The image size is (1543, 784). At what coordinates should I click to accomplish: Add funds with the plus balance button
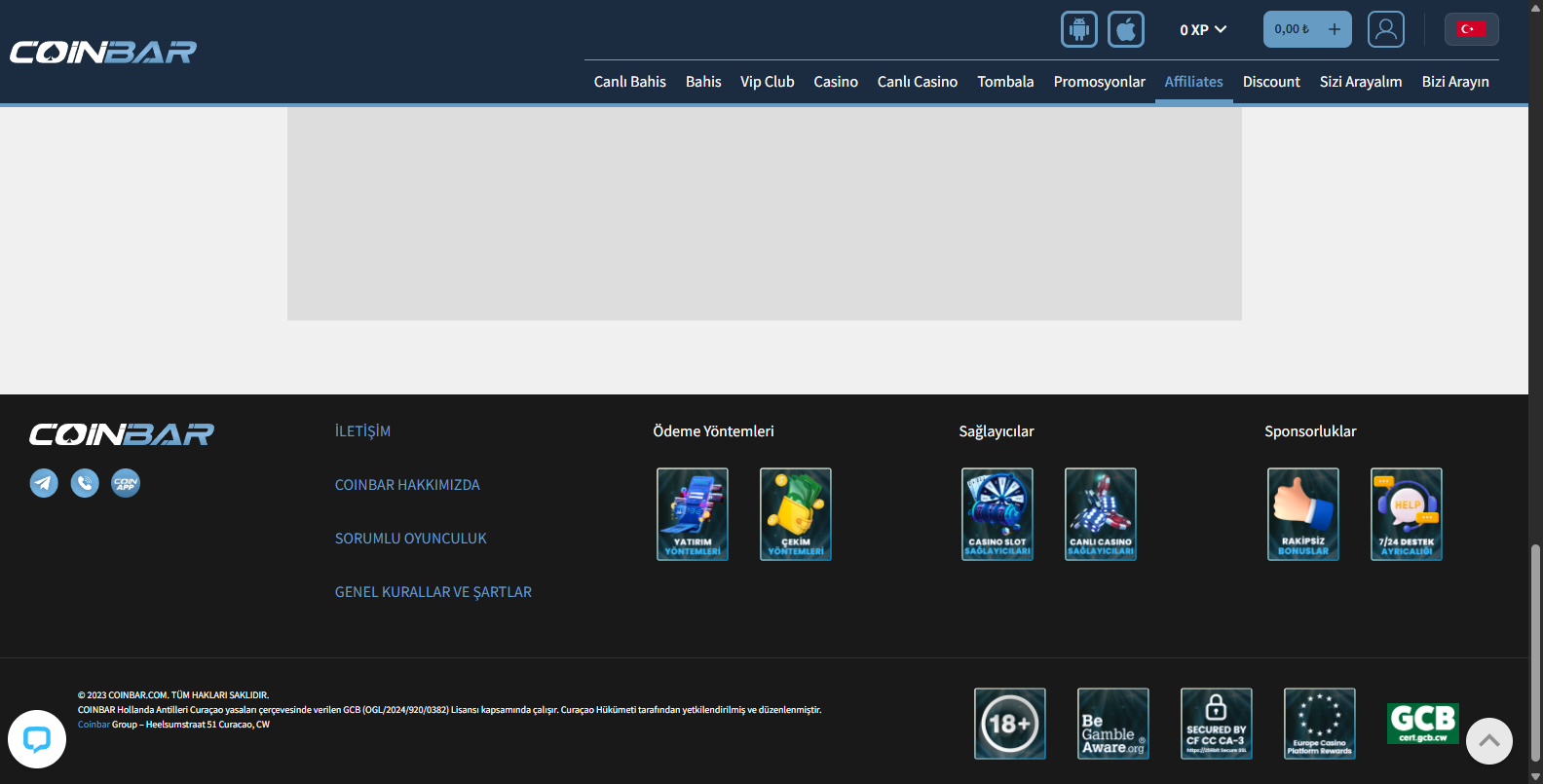[1335, 29]
